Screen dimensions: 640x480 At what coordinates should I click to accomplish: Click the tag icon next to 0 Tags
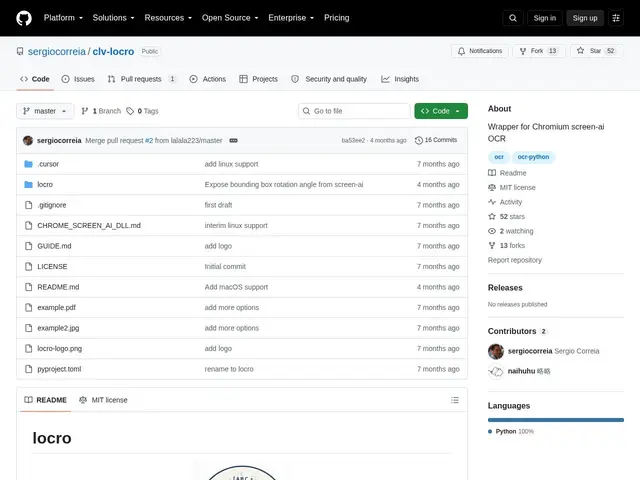tap(130, 111)
